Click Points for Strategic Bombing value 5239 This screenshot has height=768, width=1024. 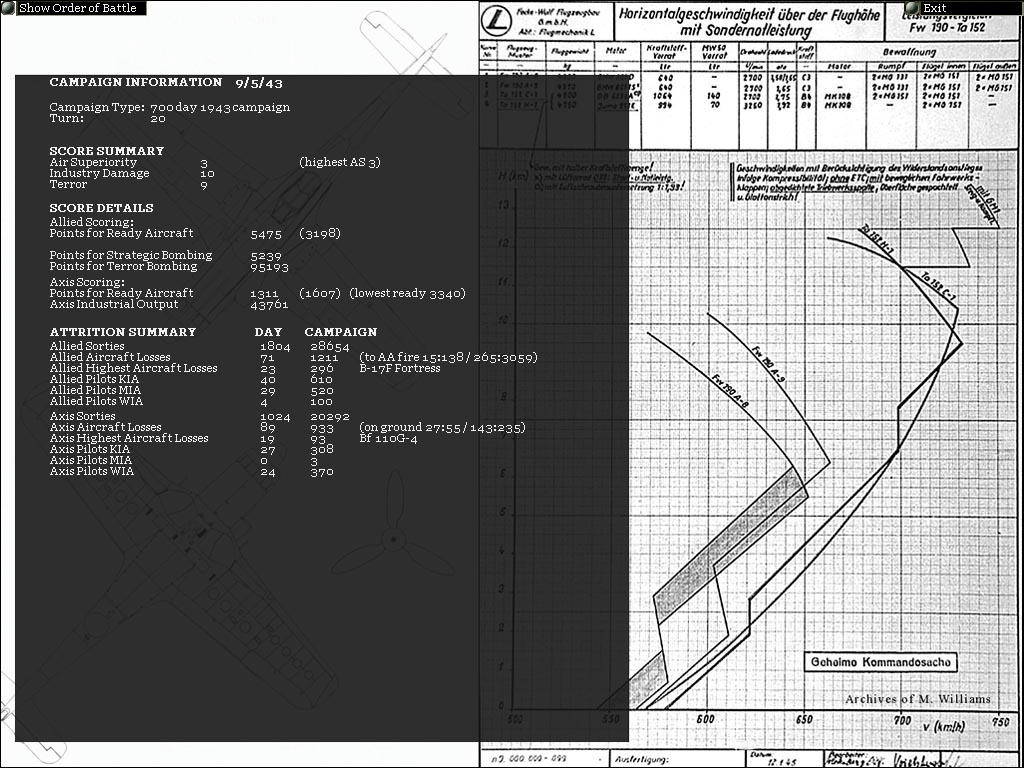pos(266,256)
